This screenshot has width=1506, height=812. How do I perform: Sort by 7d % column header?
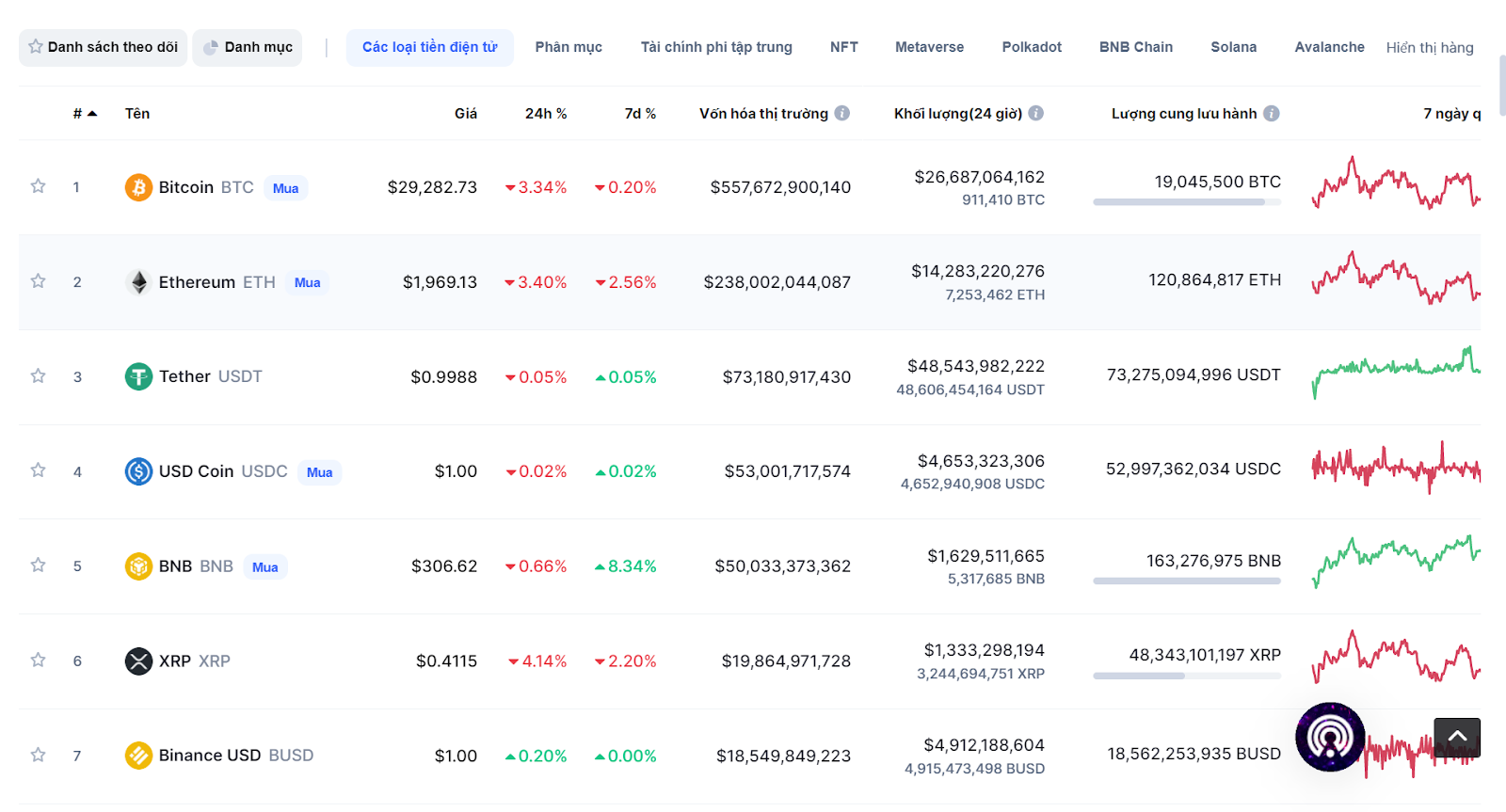pos(640,113)
